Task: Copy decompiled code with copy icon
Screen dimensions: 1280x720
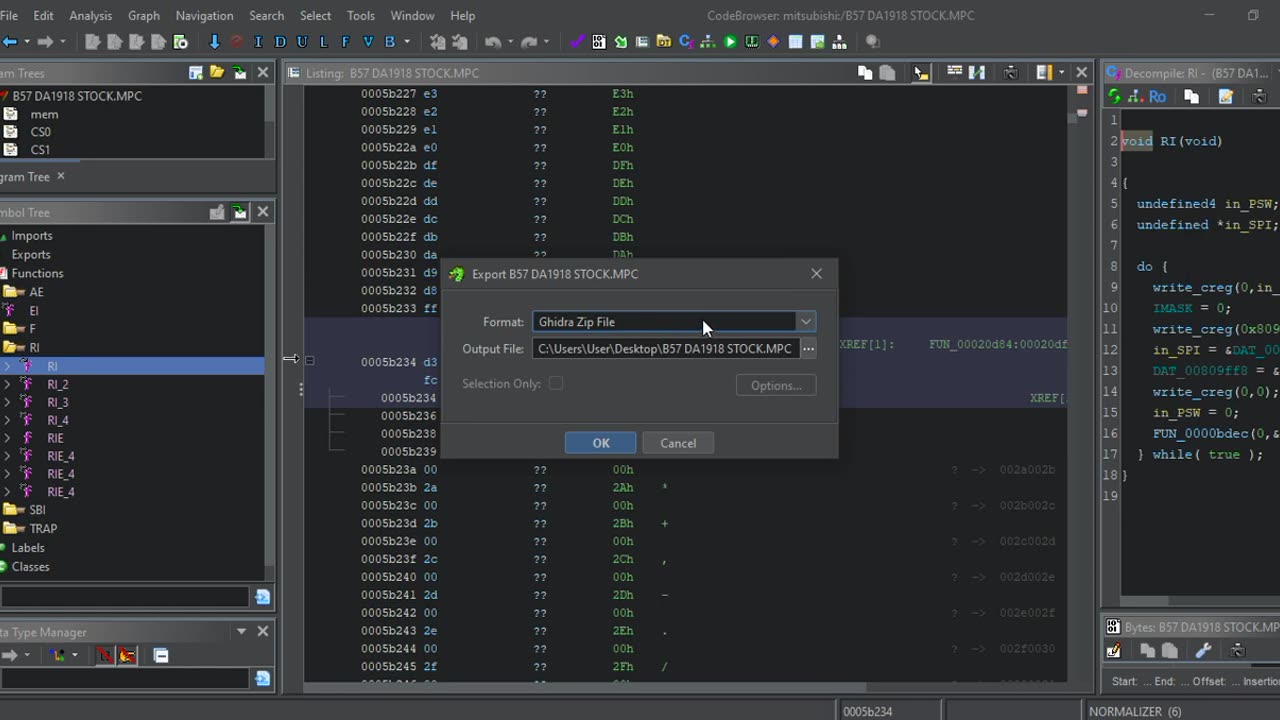Action: pos(1191,96)
